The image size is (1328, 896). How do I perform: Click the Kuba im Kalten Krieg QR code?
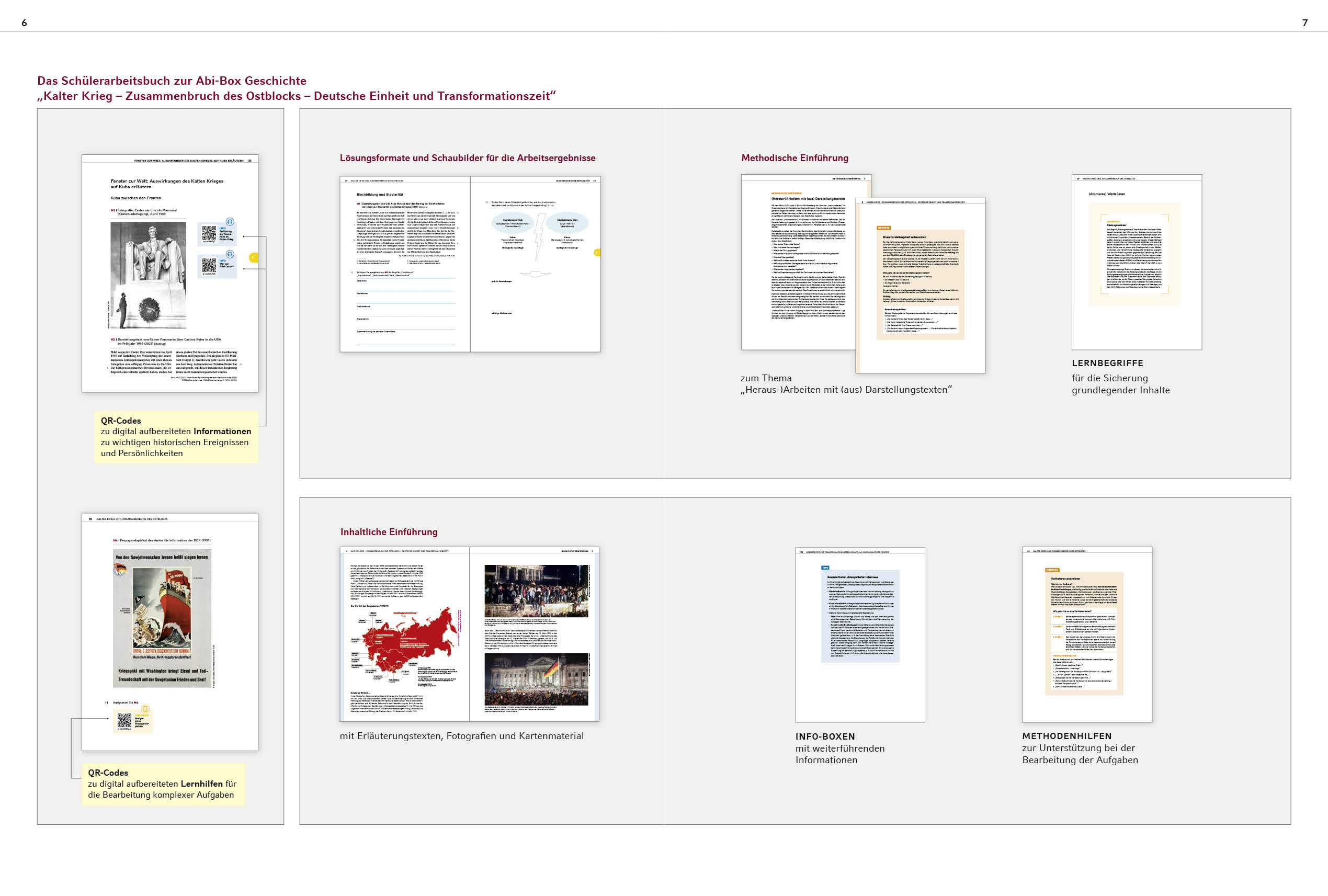point(209,233)
